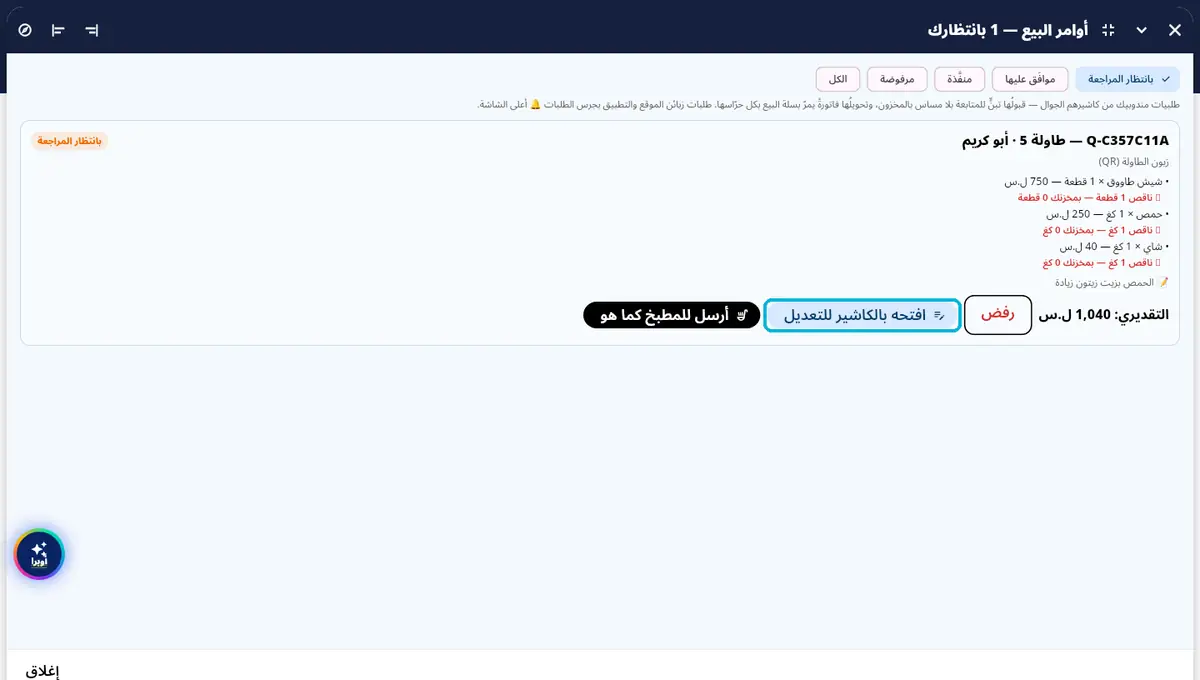Switch to the موافق عليها tab
The image size is (1200, 680).
[x=1030, y=79]
